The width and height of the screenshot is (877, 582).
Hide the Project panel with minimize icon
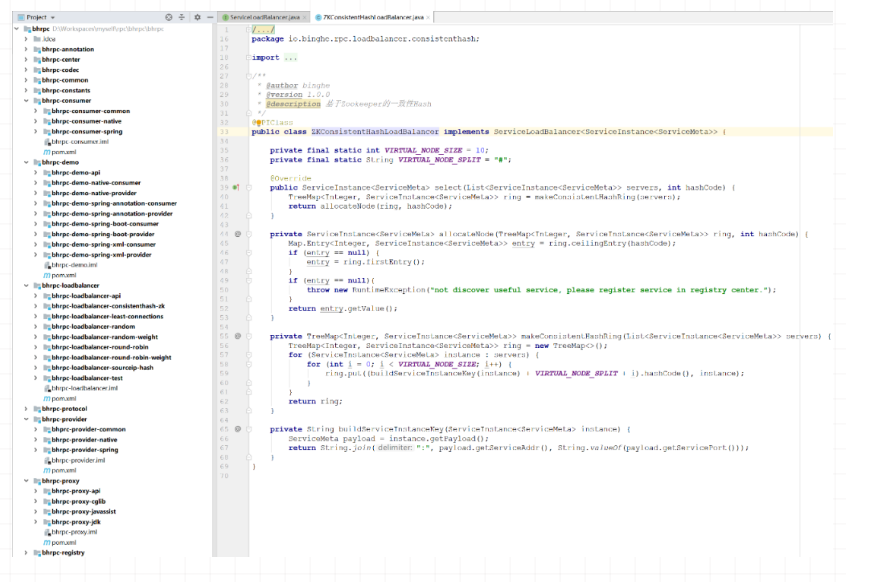coord(209,17)
